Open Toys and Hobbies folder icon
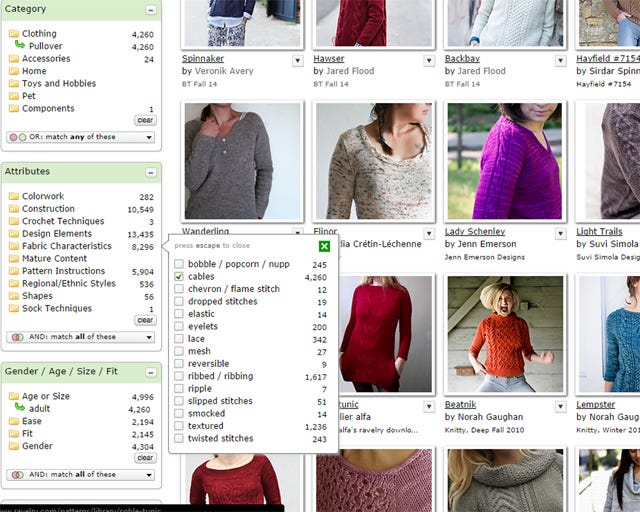The image size is (640, 512). [14, 83]
